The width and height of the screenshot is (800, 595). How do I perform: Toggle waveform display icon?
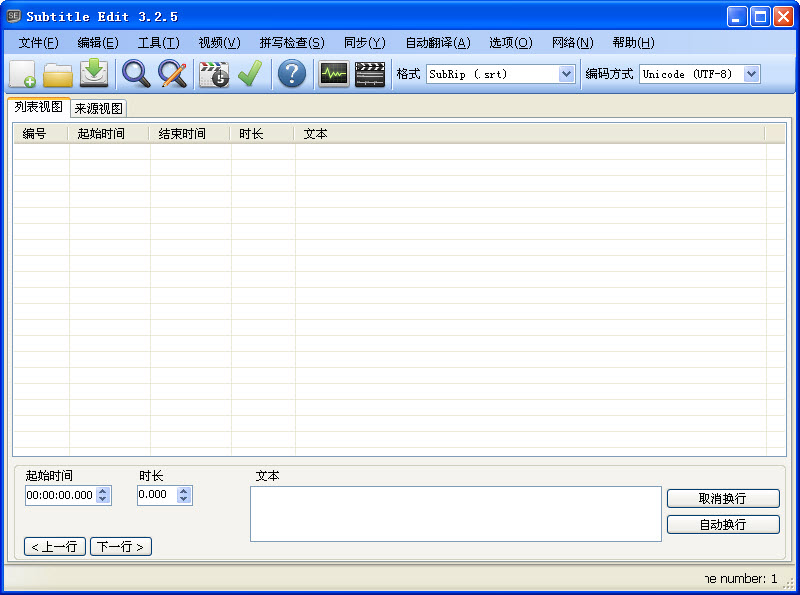[334, 75]
